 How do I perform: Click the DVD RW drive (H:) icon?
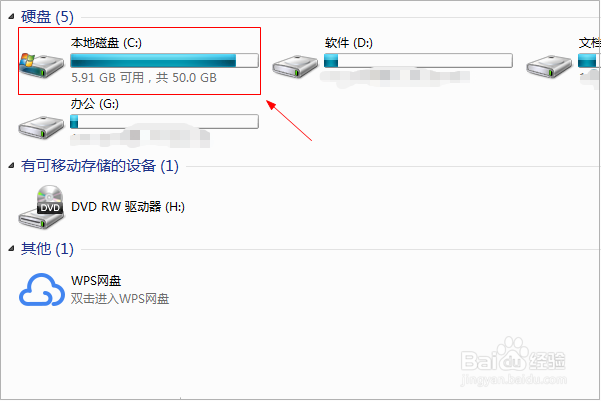click(x=41, y=207)
